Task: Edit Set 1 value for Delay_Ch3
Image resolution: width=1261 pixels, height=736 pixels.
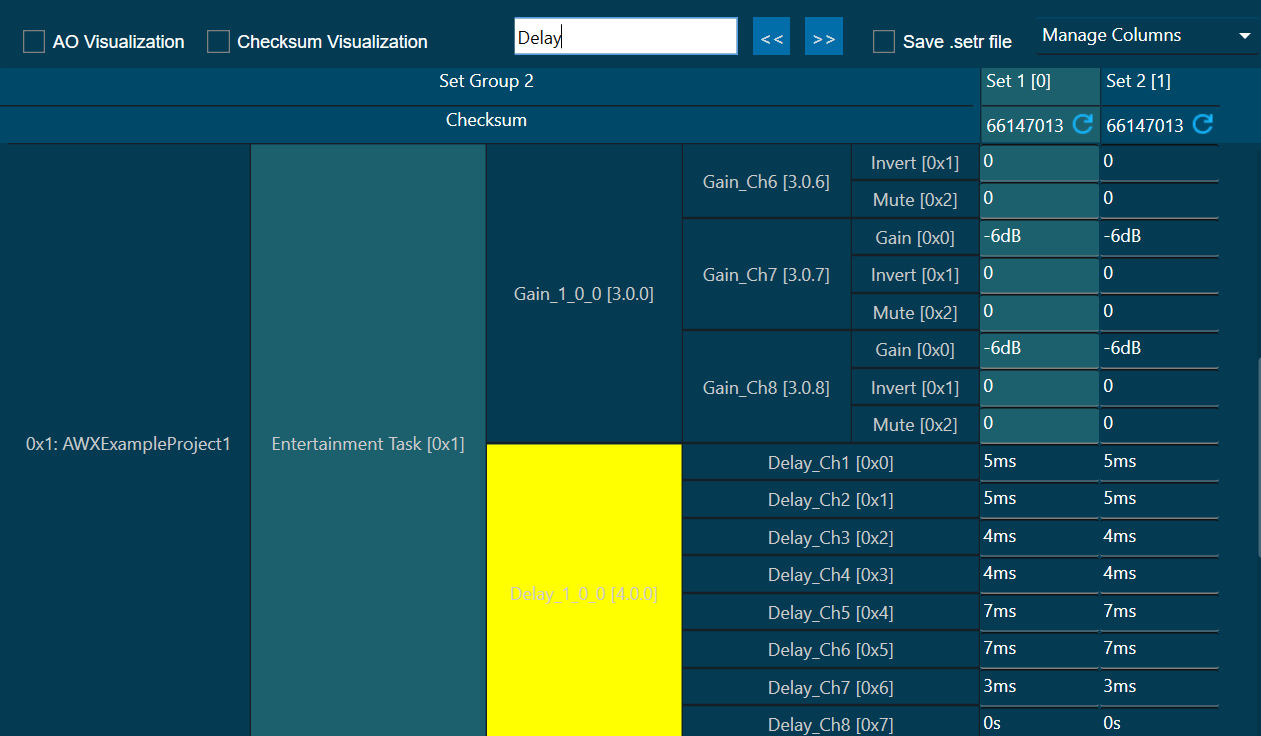Action: click(1039, 537)
